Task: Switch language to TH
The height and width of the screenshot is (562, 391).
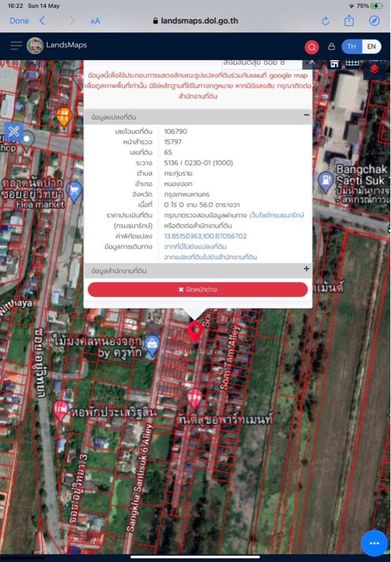Action: coord(352,47)
